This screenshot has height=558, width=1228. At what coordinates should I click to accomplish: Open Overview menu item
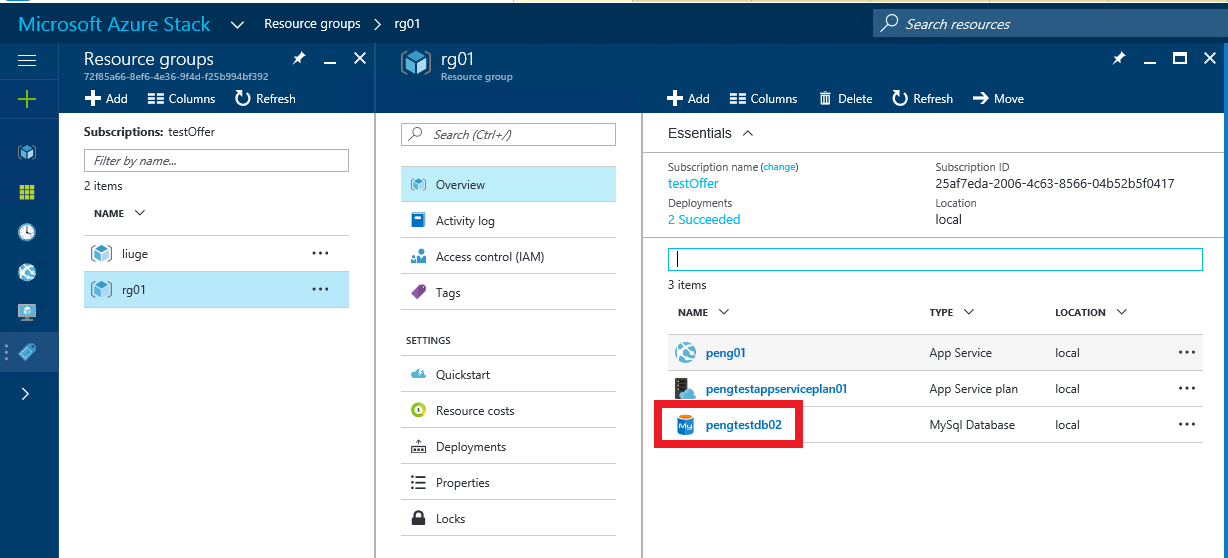[508, 185]
